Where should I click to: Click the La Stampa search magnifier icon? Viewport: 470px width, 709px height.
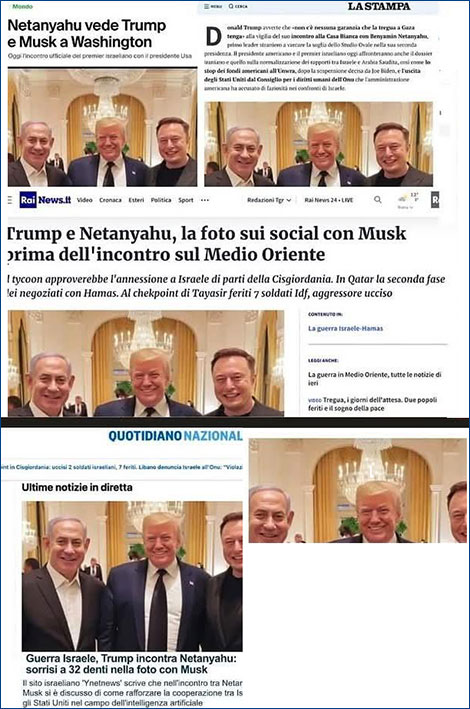coord(231,7)
